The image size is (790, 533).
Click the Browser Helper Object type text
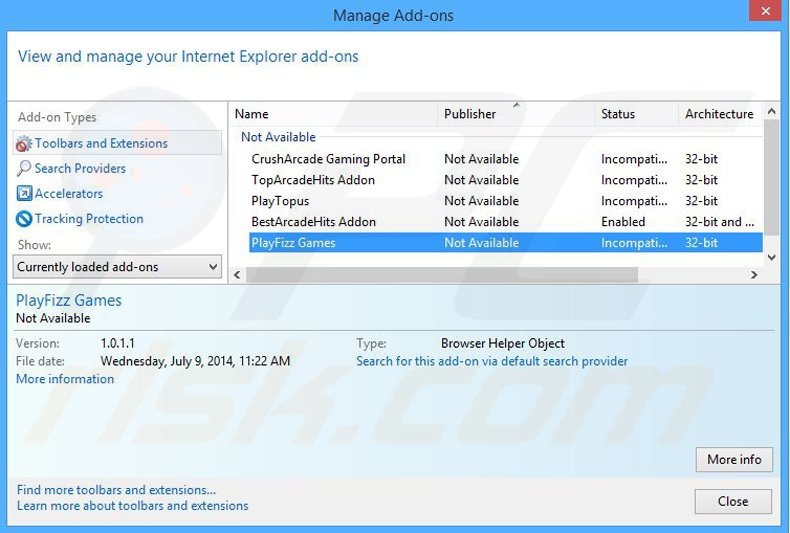pyautogui.click(x=503, y=343)
